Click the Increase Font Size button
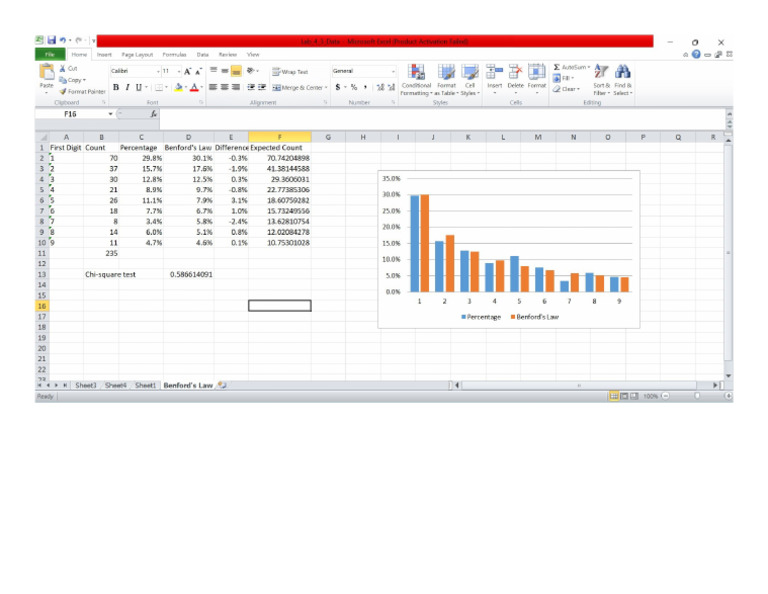 [x=187, y=71]
